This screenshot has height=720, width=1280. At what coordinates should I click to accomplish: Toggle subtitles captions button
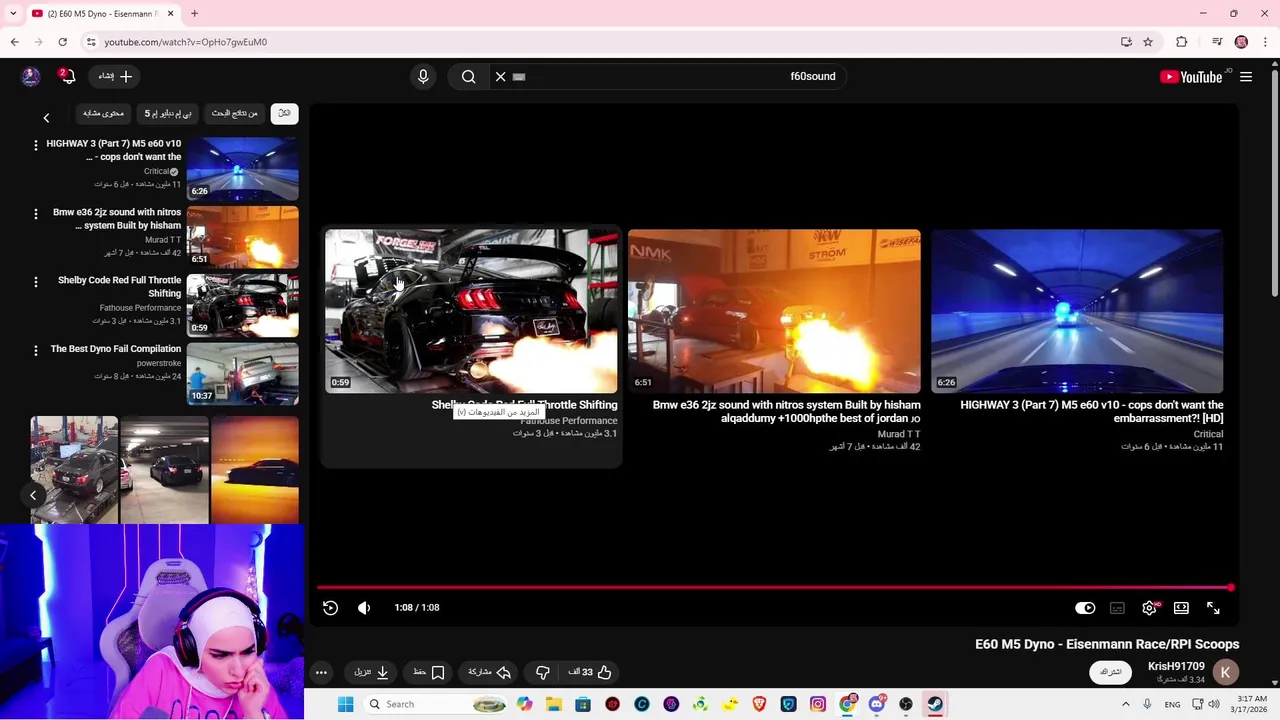(x=1117, y=608)
